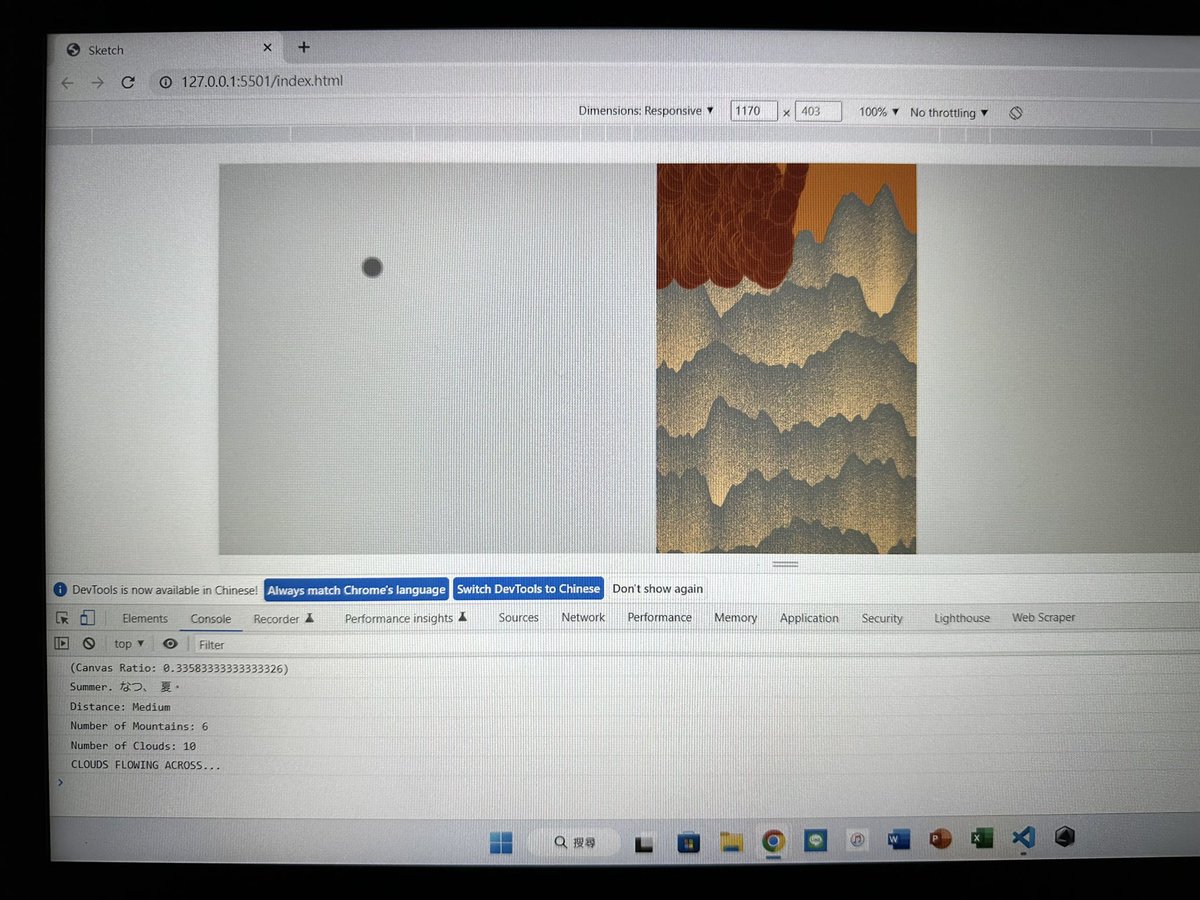Open the Windows Start menu

[x=501, y=842]
